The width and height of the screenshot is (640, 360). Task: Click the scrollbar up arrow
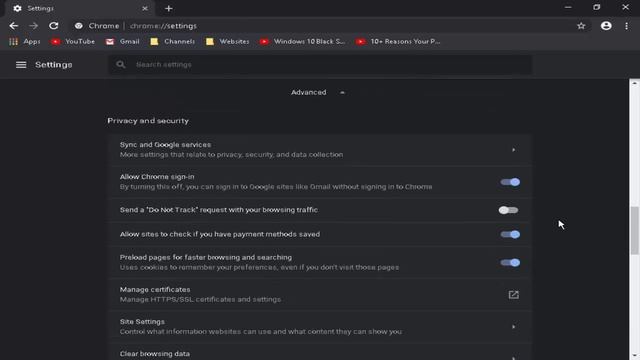tap(634, 83)
